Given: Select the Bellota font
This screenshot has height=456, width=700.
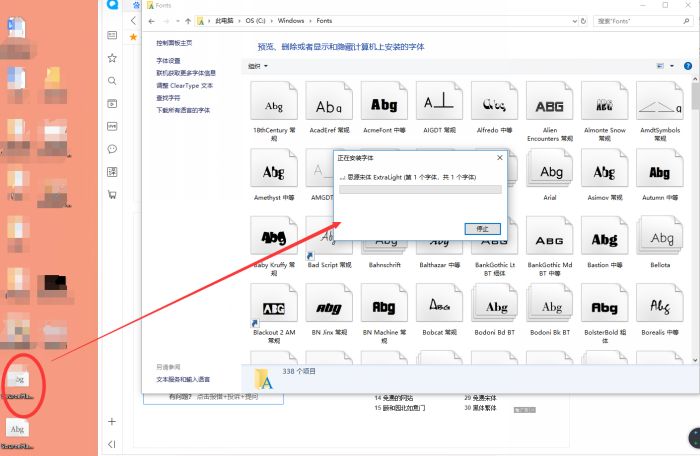Looking at the screenshot, I should (x=660, y=243).
